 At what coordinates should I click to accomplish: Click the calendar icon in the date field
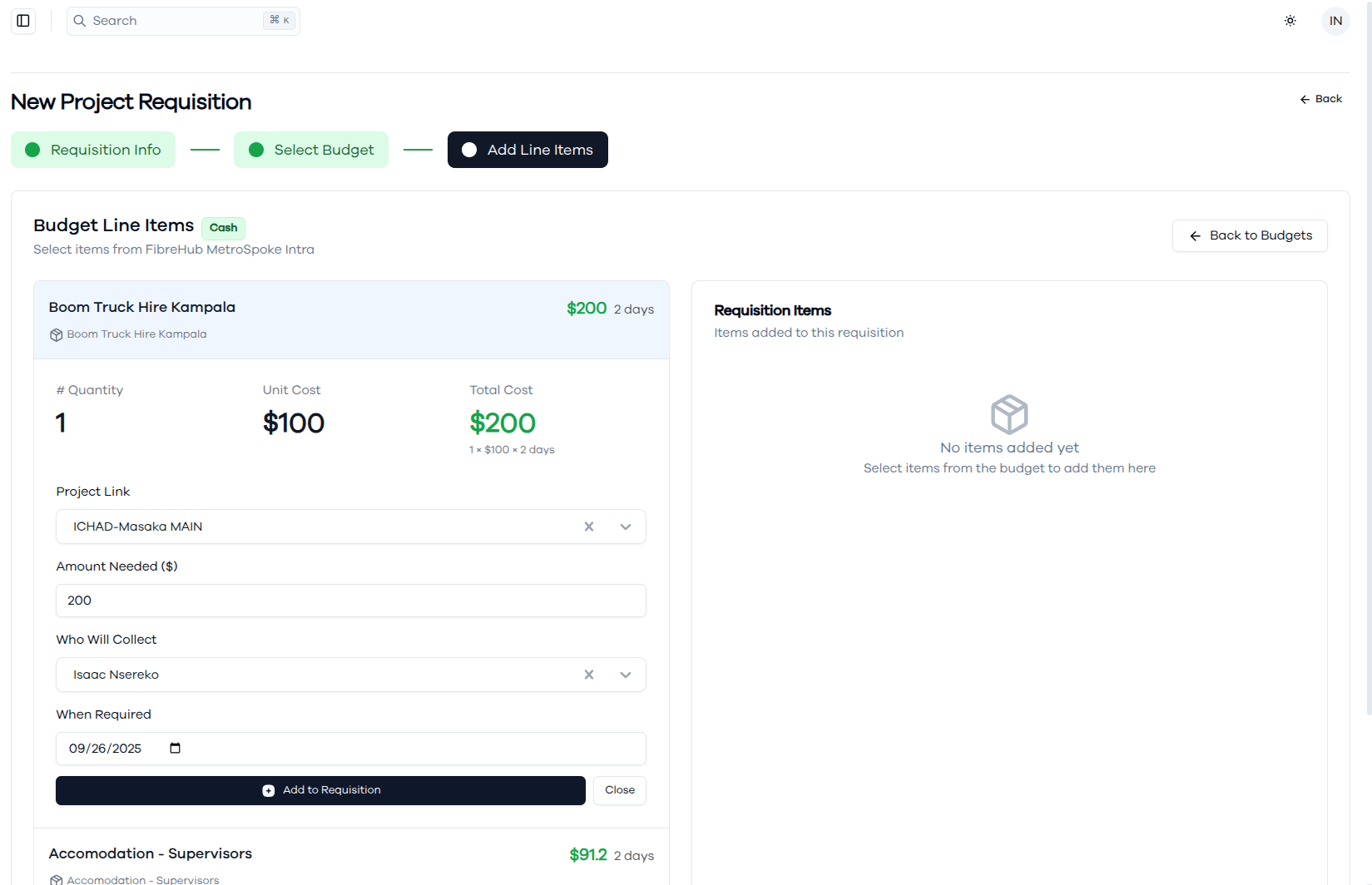175,749
